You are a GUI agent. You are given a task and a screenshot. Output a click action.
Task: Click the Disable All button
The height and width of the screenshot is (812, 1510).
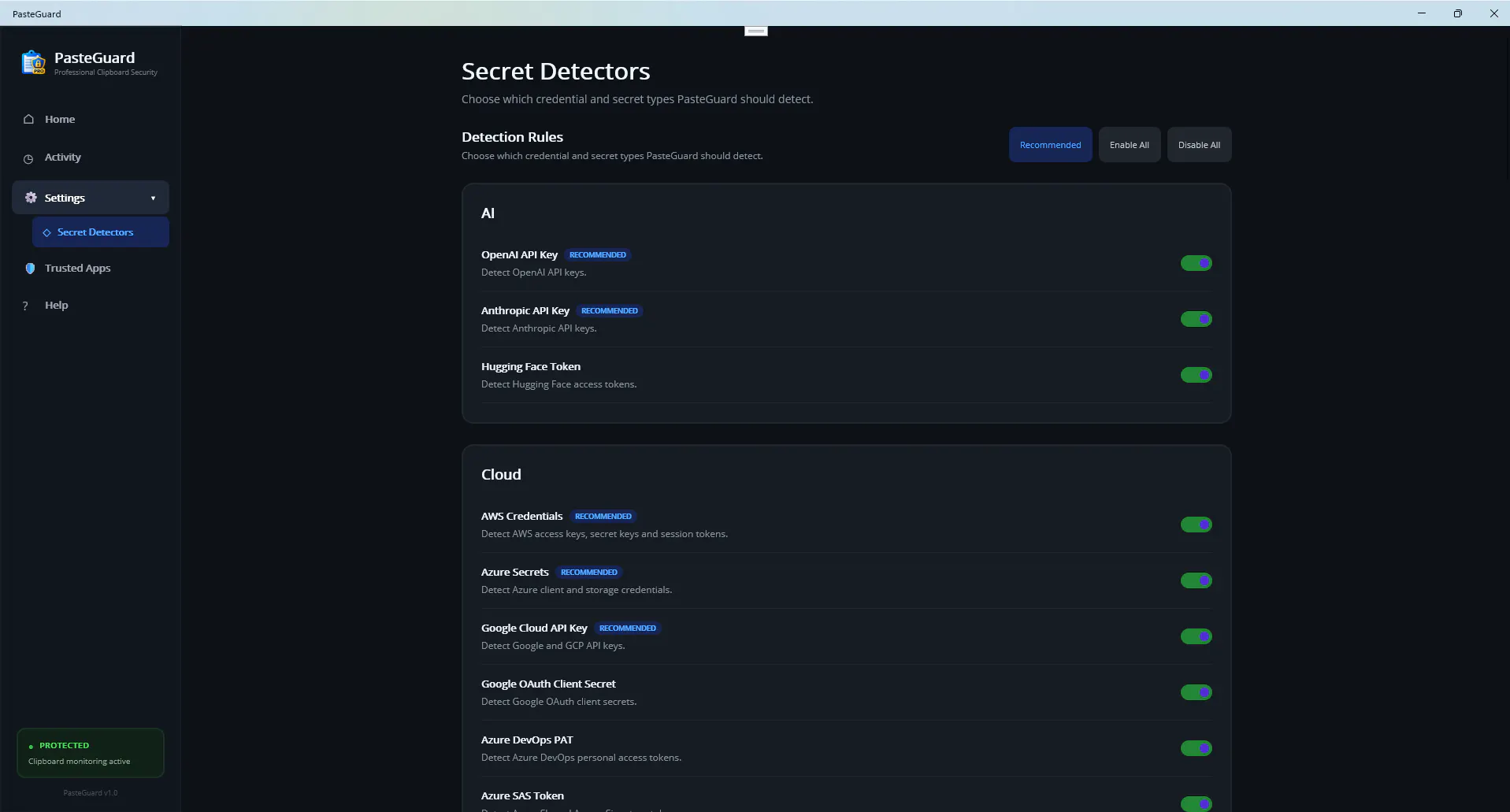(1199, 145)
